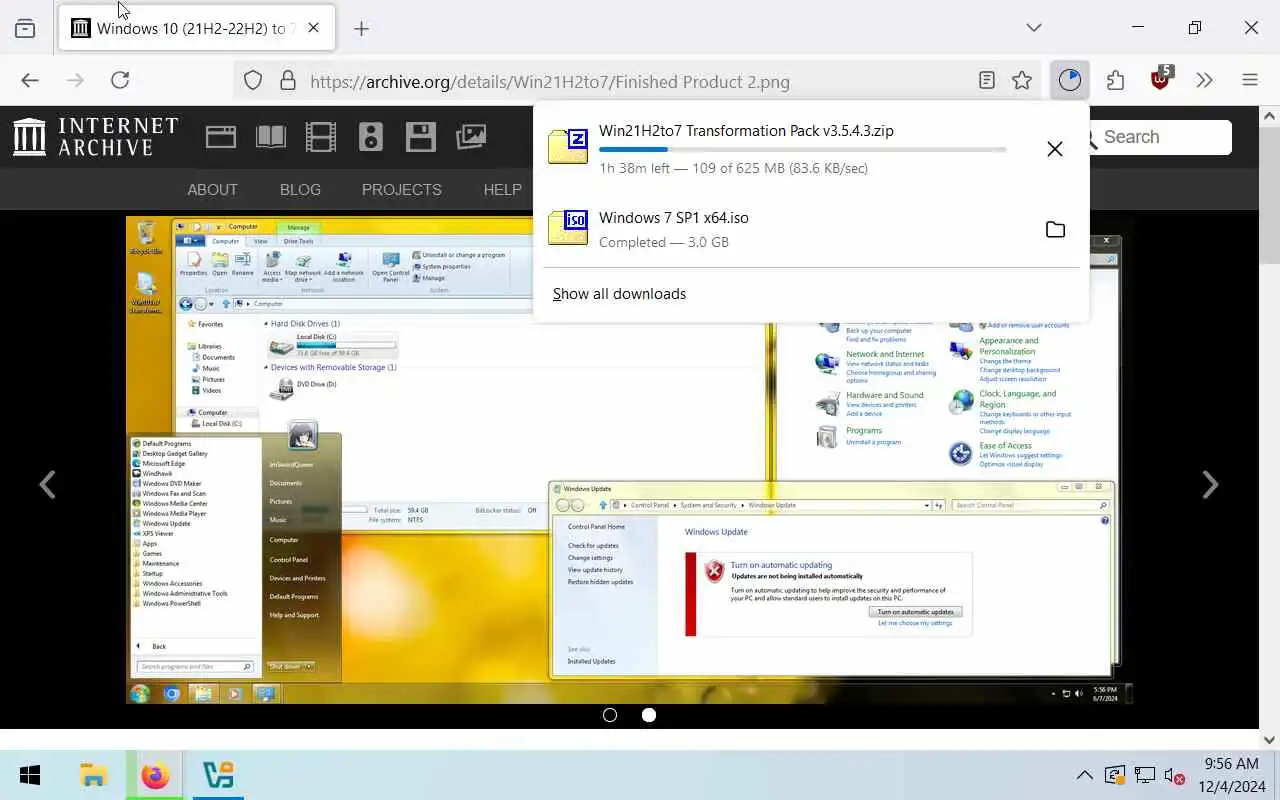Open the BLOG menu item
1280x800 pixels.
(300, 189)
